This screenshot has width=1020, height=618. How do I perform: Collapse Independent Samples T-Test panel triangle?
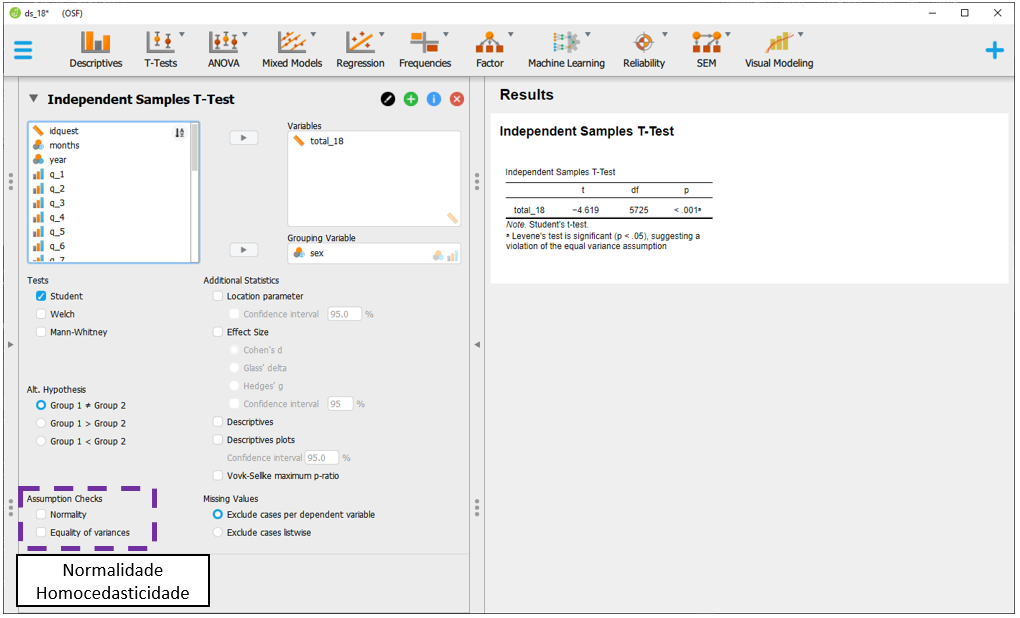33,99
